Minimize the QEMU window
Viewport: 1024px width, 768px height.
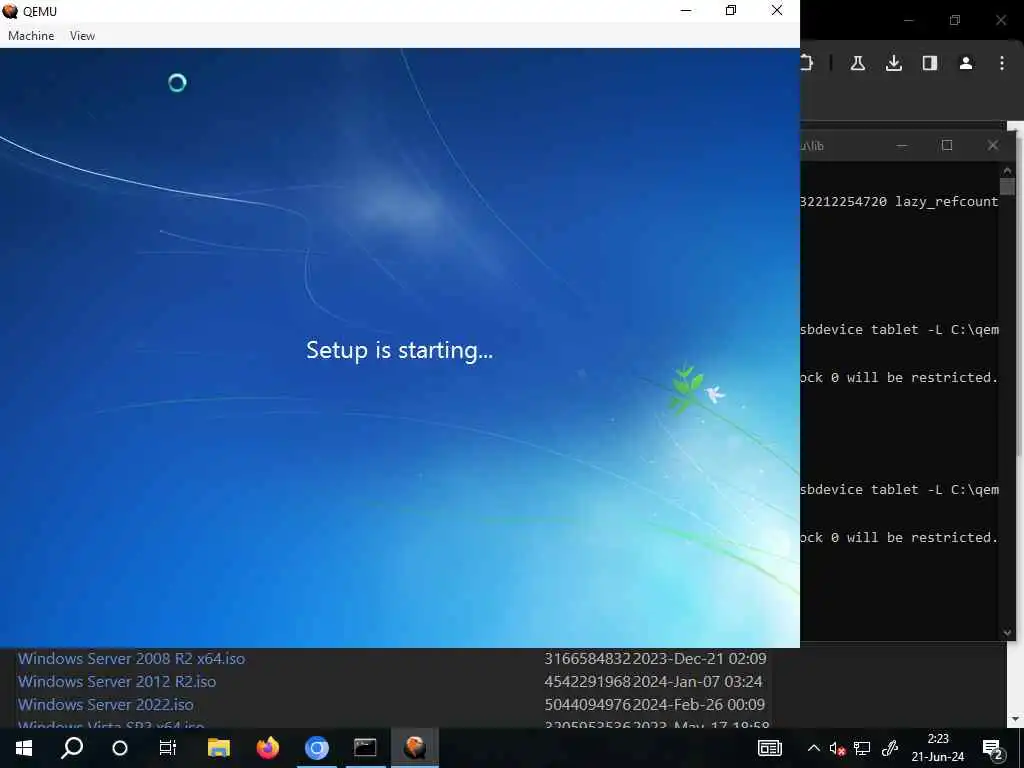click(686, 10)
